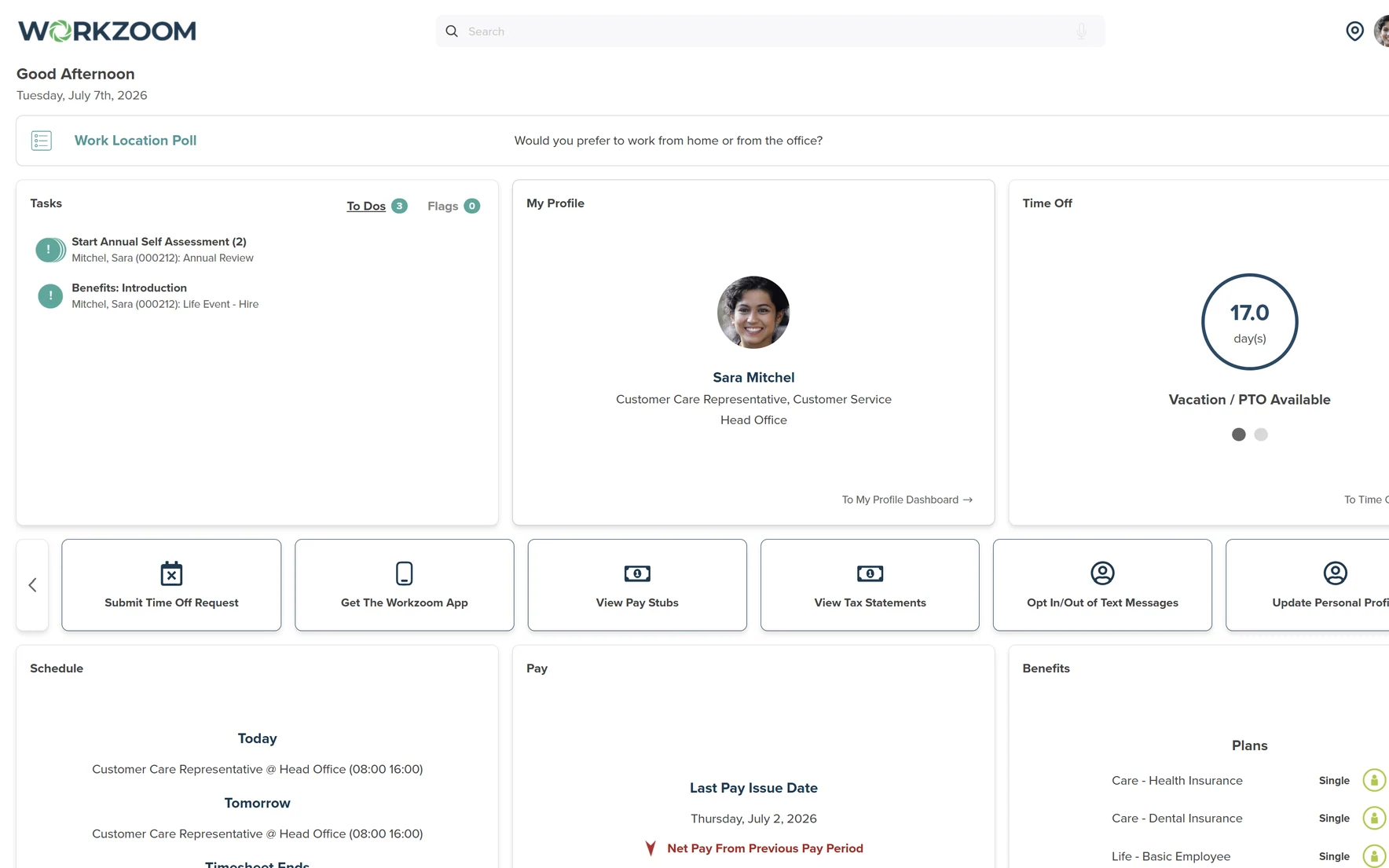The height and width of the screenshot is (868, 1389).
Task: Click 'Thursday, July 2, 2026' pay date
Action: 753,819
